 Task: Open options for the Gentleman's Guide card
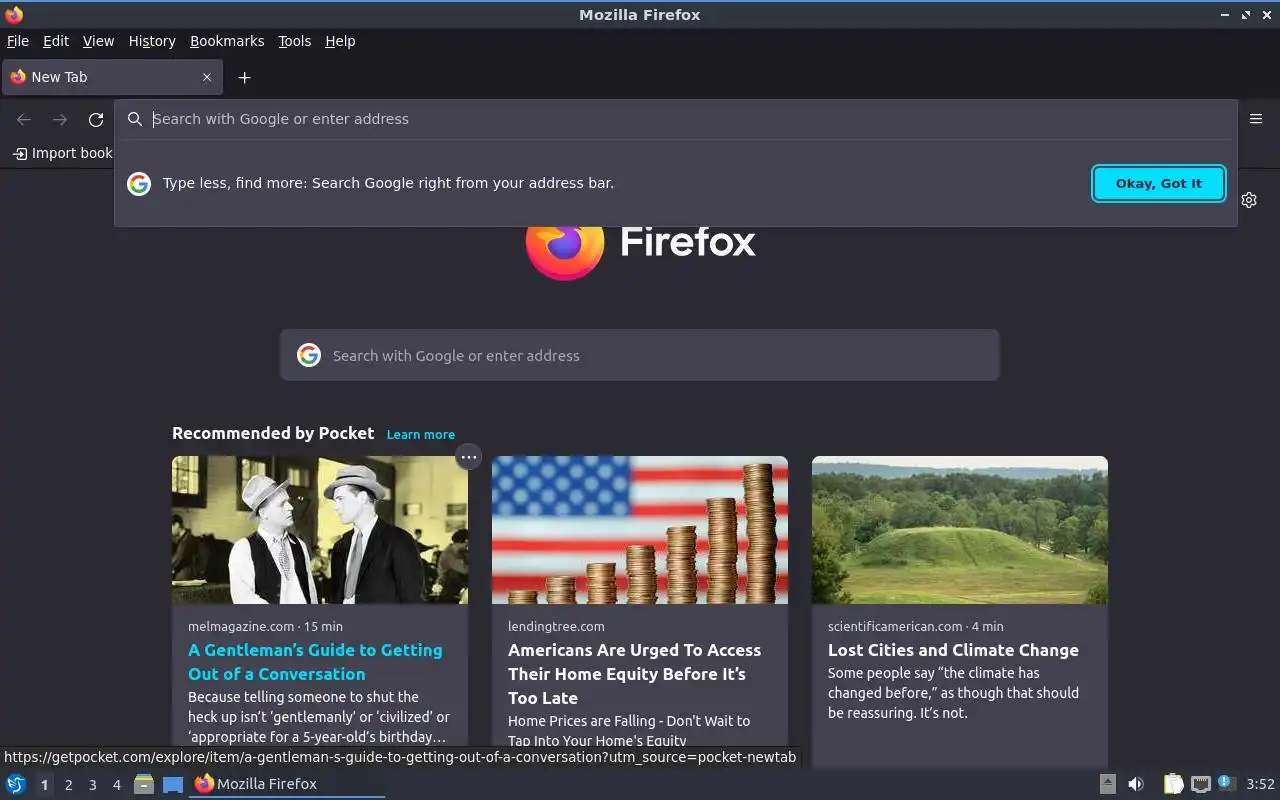pyautogui.click(x=468, y=457)
